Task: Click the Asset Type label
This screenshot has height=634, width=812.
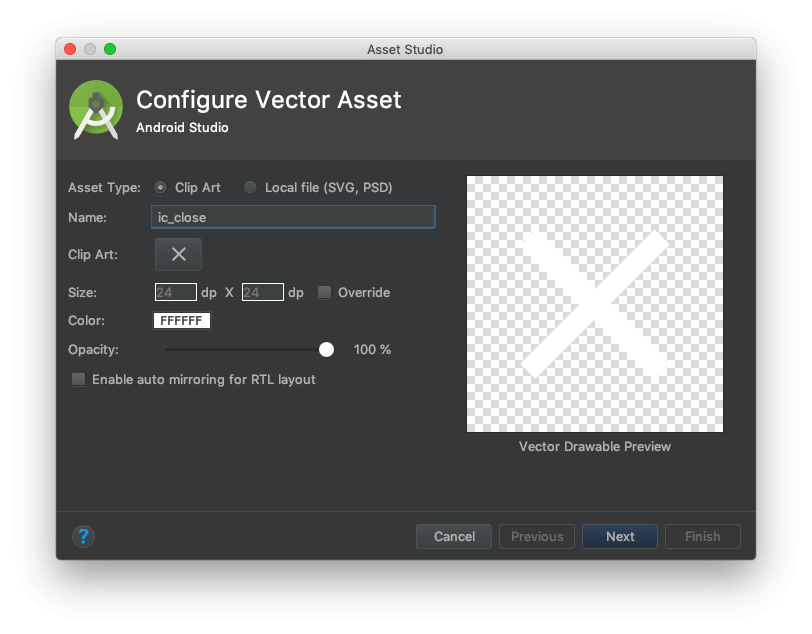Action: (x=104, y=188)
